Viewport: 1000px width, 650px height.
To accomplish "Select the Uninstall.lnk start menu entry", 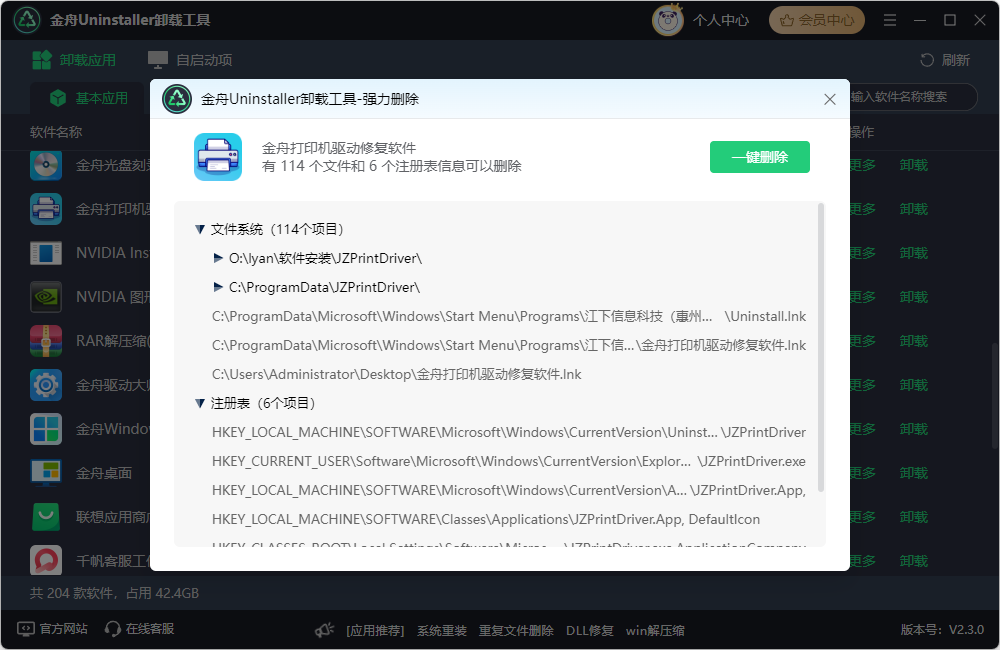I will [509, 316].
